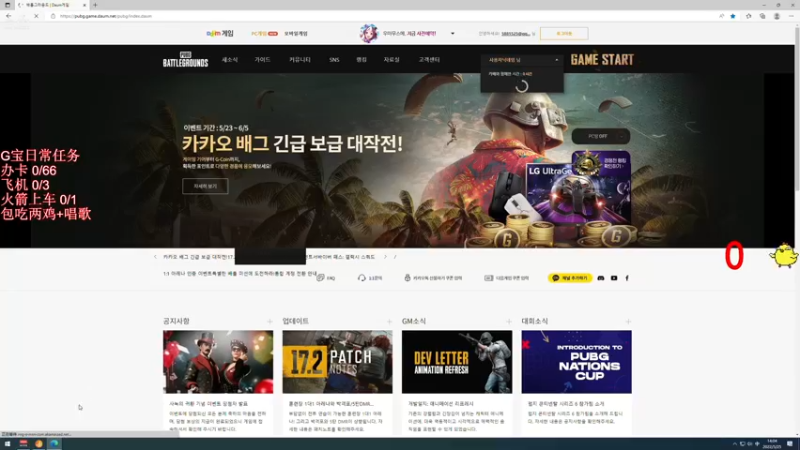
Task: Open a new browser tab
Action: point(95,5)
